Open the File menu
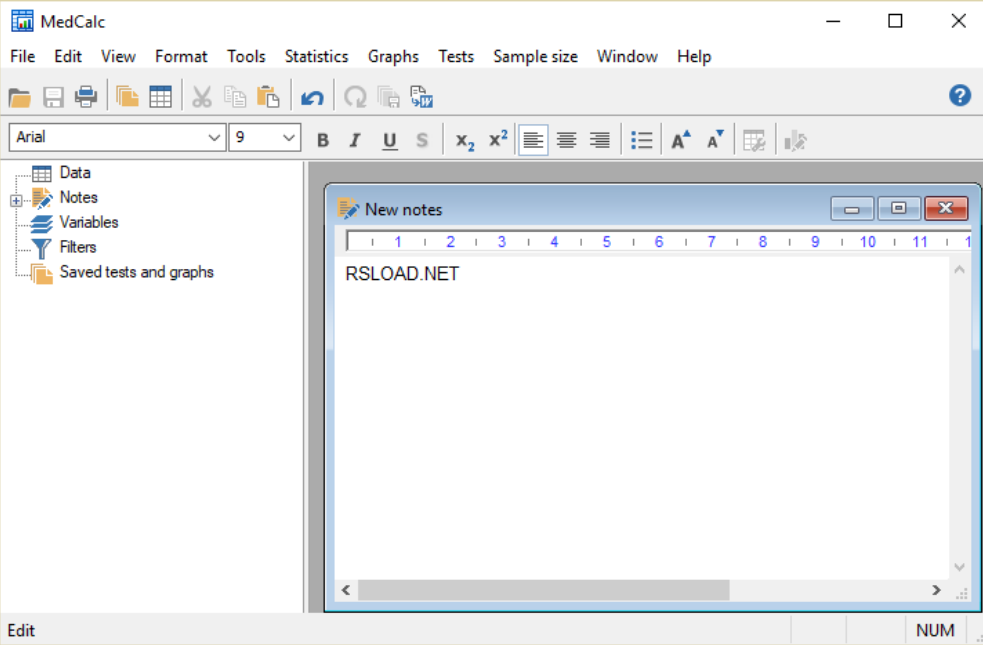Image resolution: width=983 pixels, height=645 pixels. pos(23,56)
